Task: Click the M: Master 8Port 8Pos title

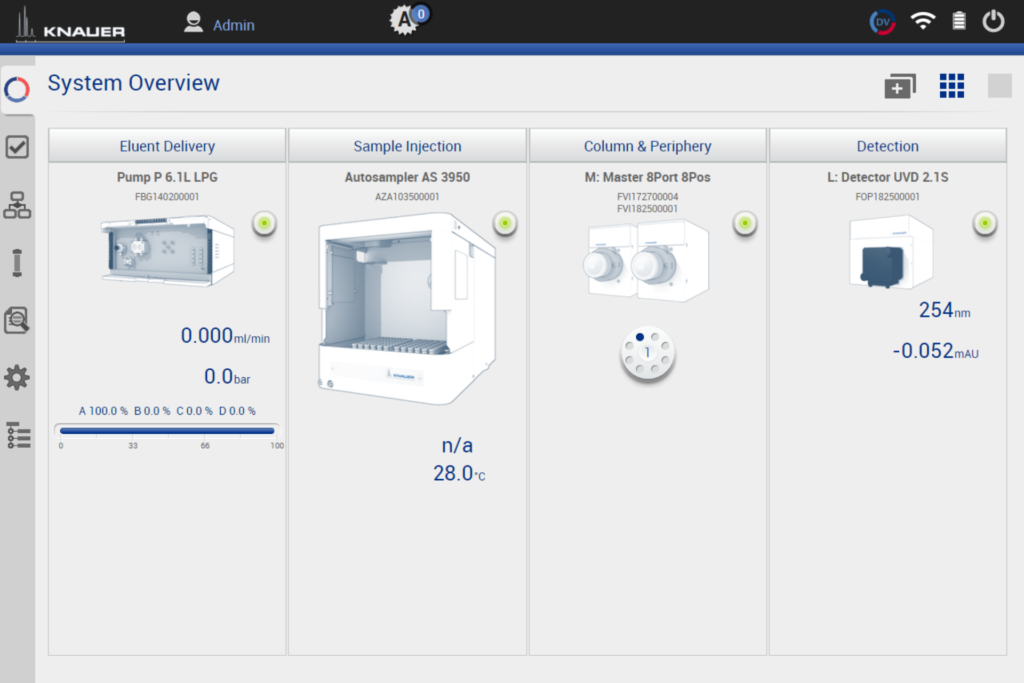Action: (647, 177)
